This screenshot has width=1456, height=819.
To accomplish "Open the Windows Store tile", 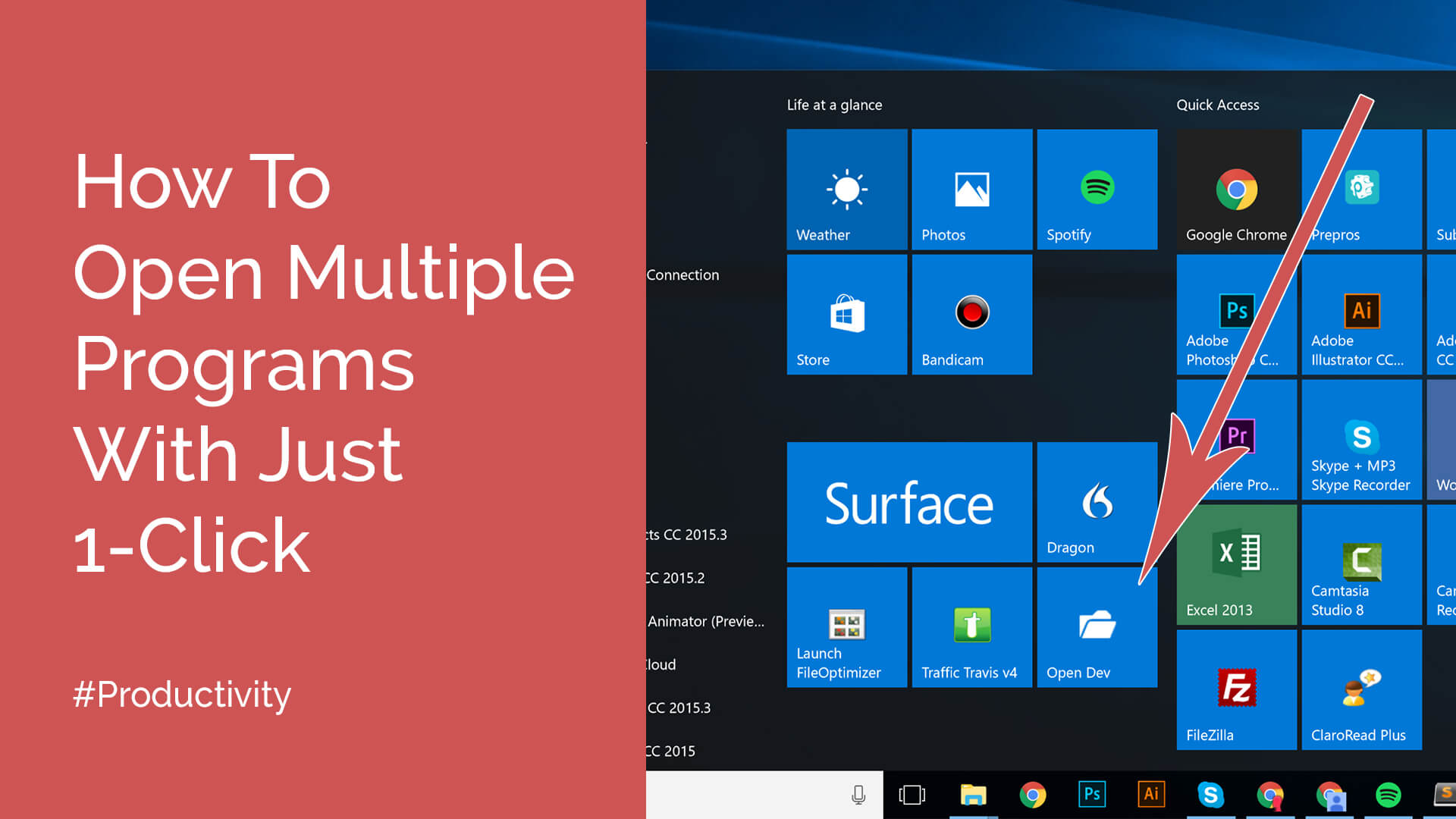I will click(x=846, y=313).
